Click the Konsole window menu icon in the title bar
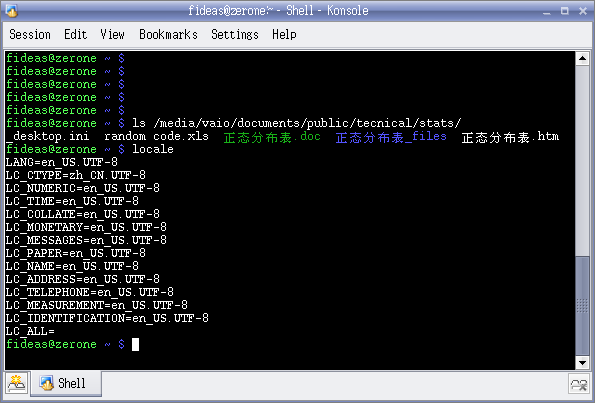Image resolution: width=595 pixels, height=403 pixels. point(12,11)
